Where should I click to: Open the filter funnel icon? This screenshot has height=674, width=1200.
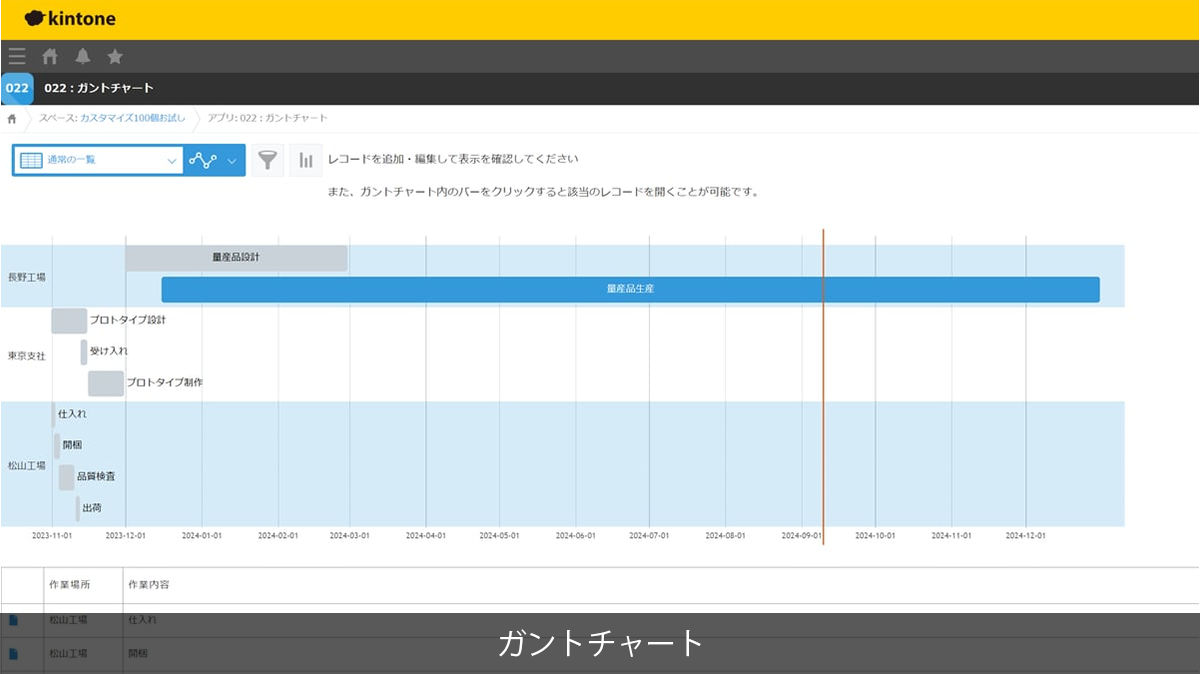click(267, 160)
